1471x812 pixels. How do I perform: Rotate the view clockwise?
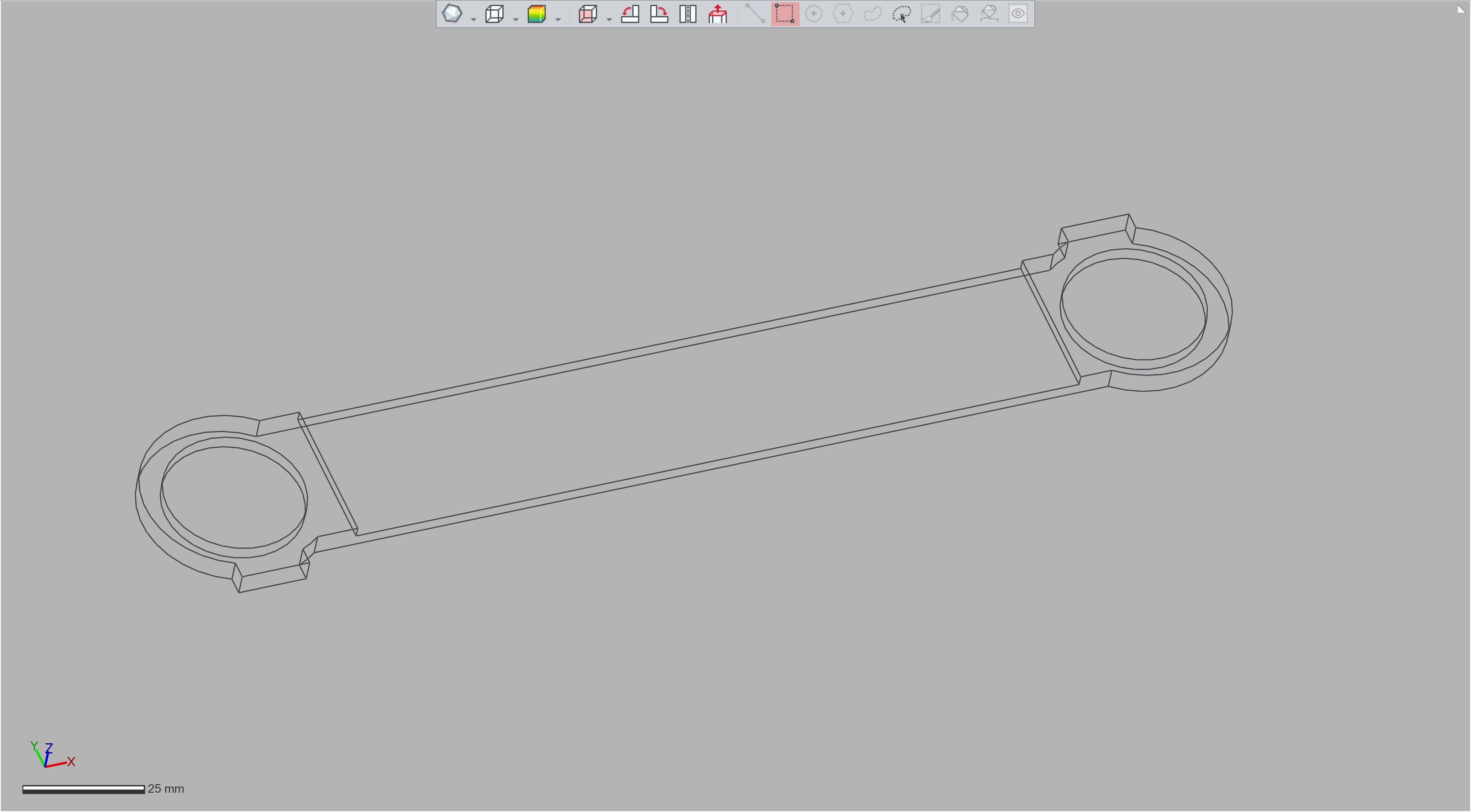click(659, 14)
